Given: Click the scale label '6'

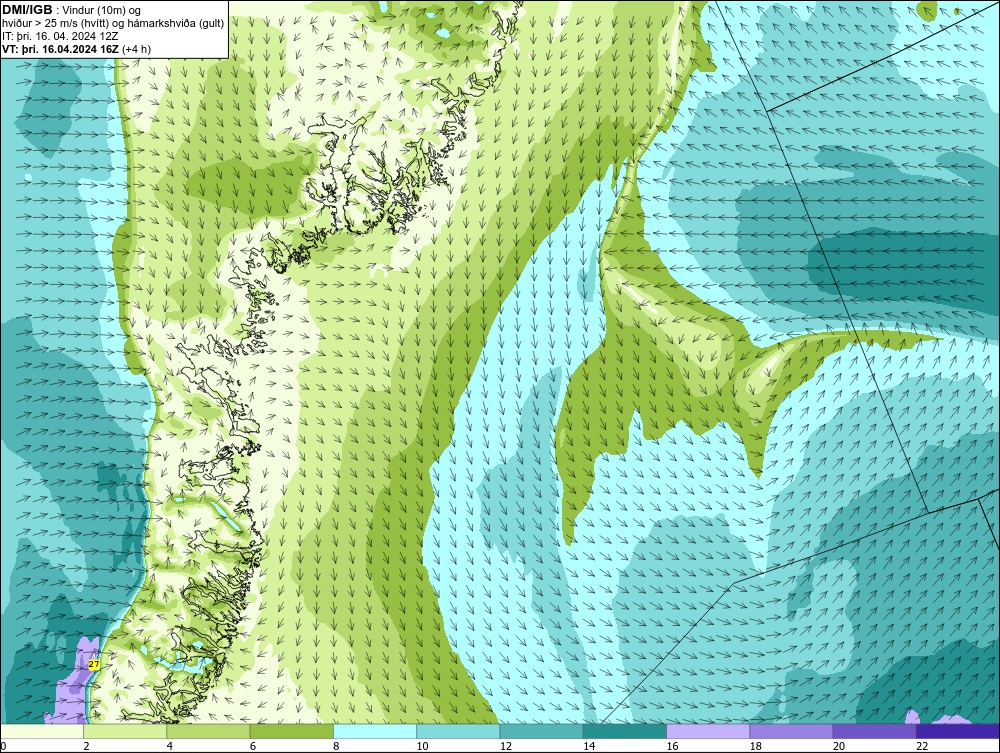Looking at the screenshot, I should (x=253, y=747).
